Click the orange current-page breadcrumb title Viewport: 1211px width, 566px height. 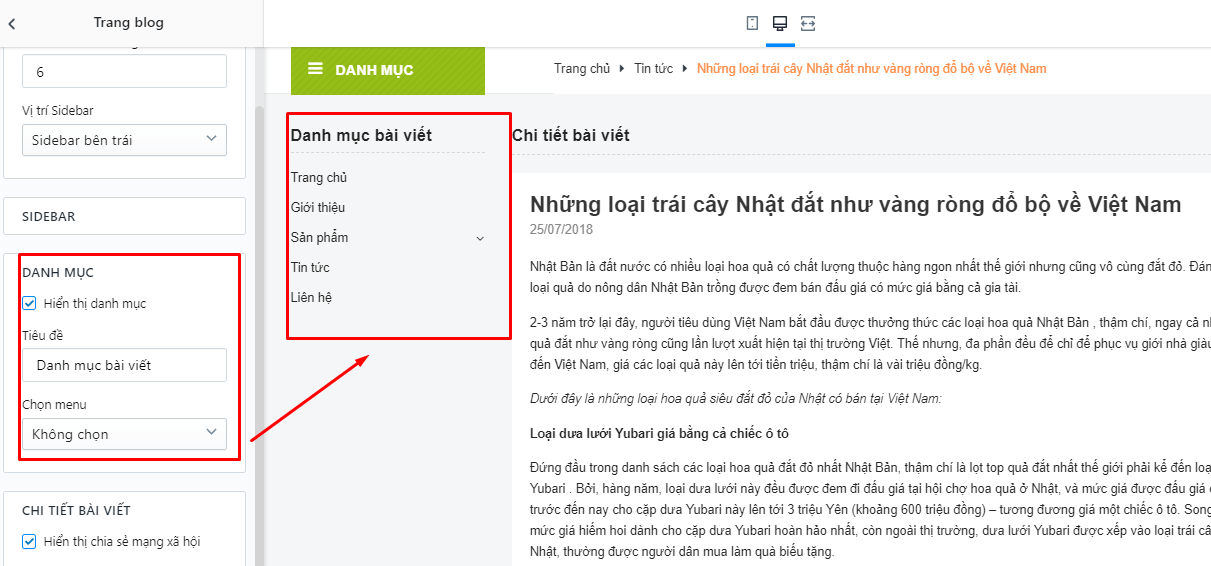[872, 68]
